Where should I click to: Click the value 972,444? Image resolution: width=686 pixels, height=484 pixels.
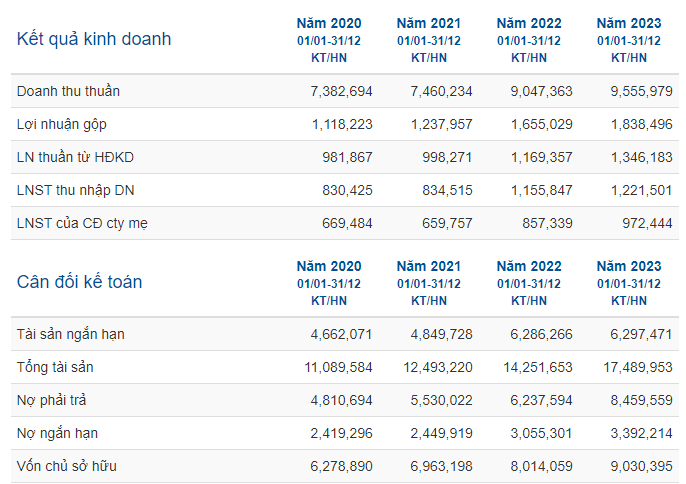(648, 224)
